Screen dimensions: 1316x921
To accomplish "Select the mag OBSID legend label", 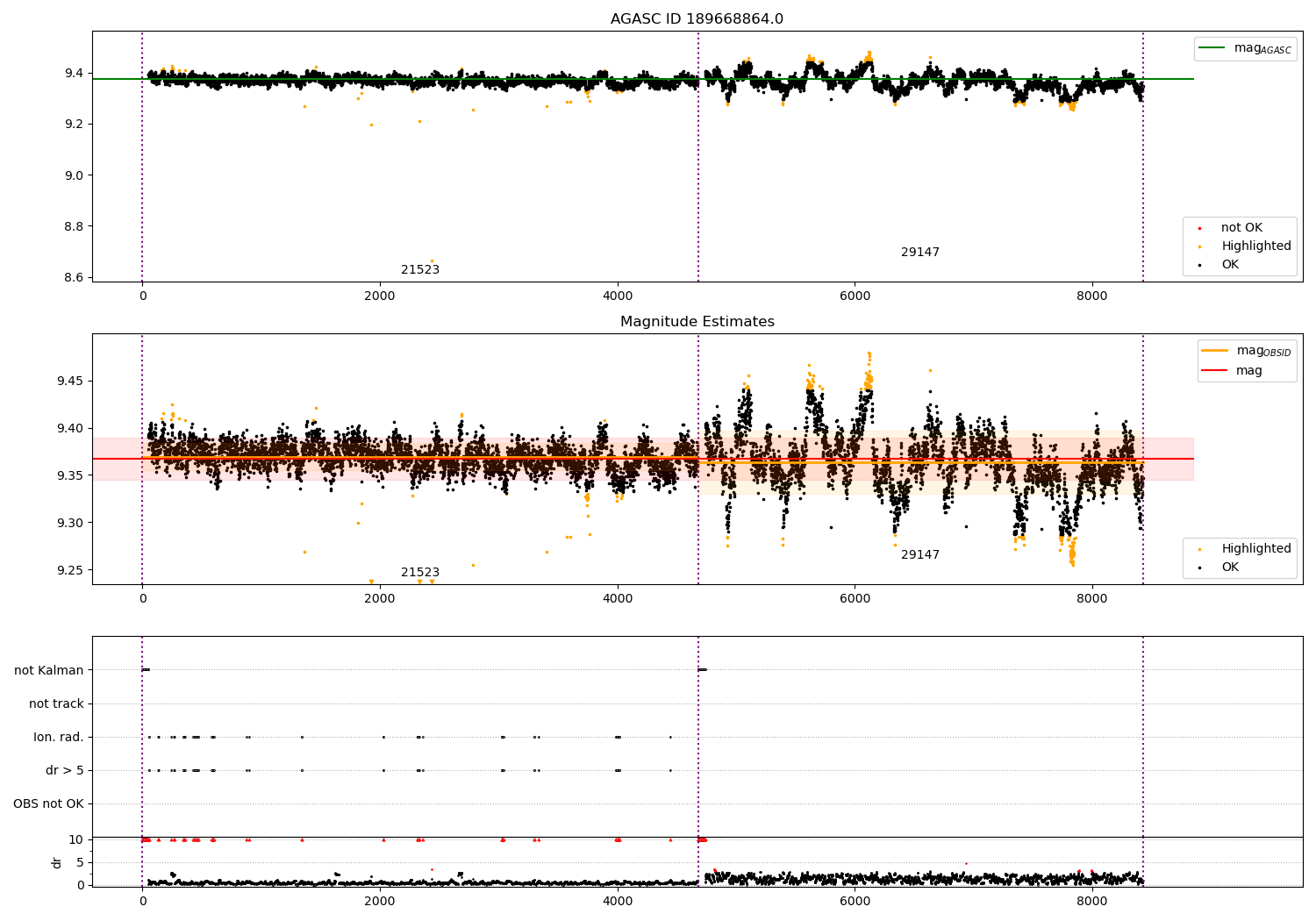I will click(1264, 351).
